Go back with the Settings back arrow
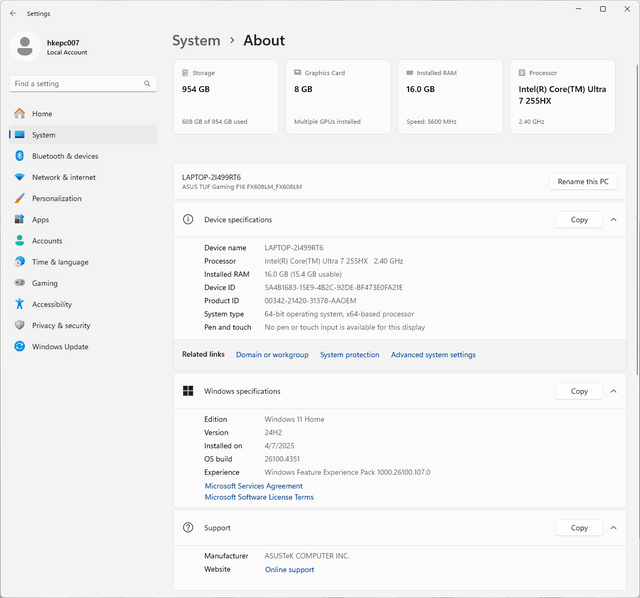Viewport: 640px width, 598px height. pos(13,13)
